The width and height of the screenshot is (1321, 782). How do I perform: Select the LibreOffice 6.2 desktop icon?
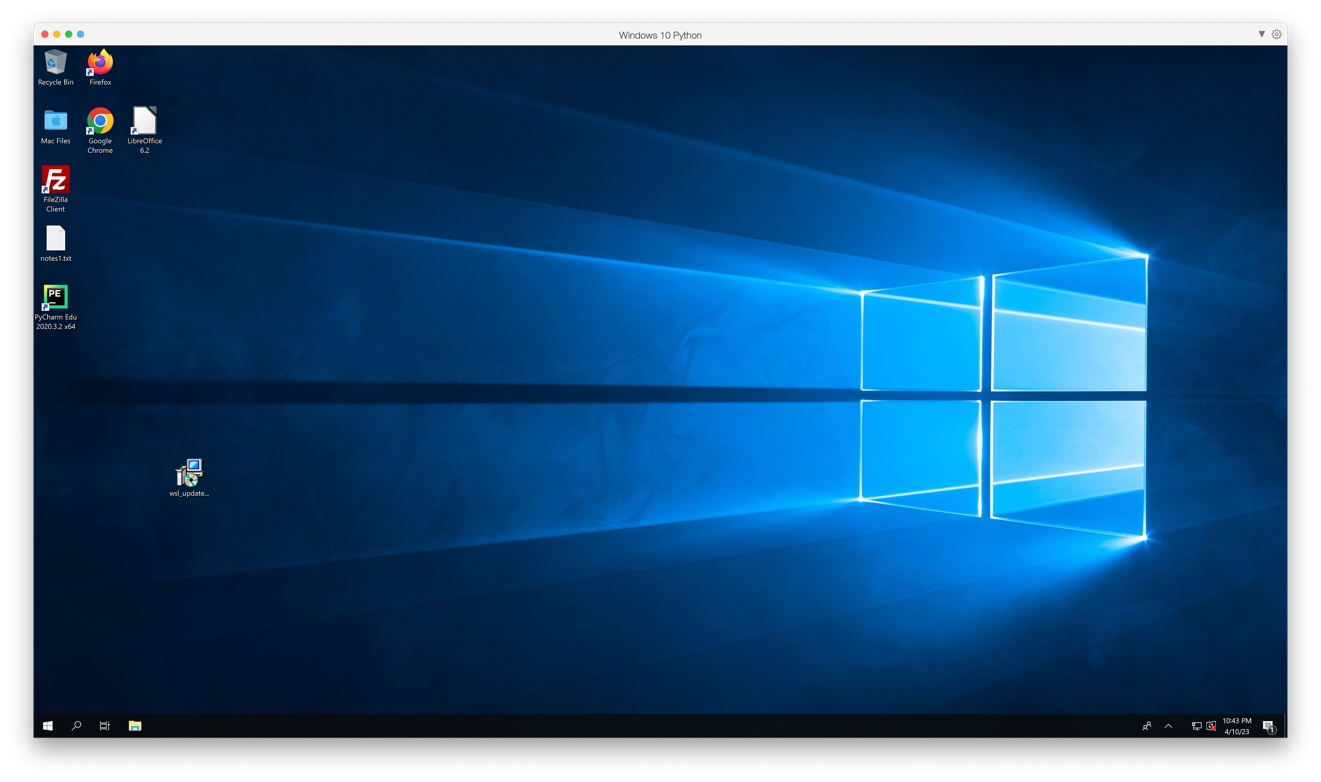coord(144,130)
